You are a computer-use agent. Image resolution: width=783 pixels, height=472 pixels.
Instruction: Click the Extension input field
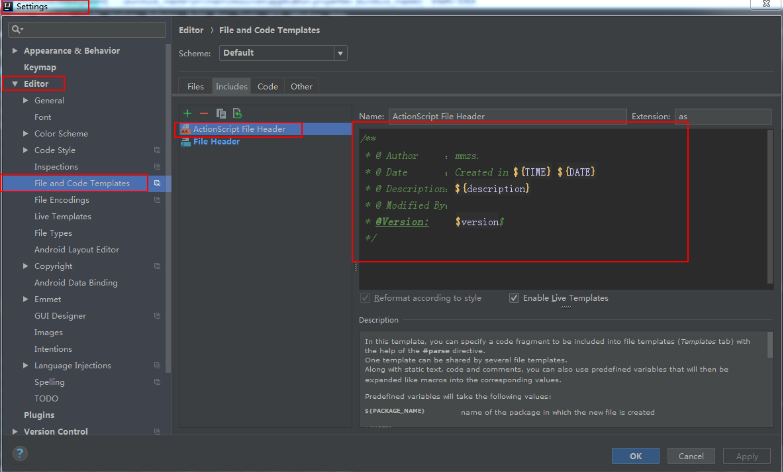pyautogui.click(x=723, y=116)
